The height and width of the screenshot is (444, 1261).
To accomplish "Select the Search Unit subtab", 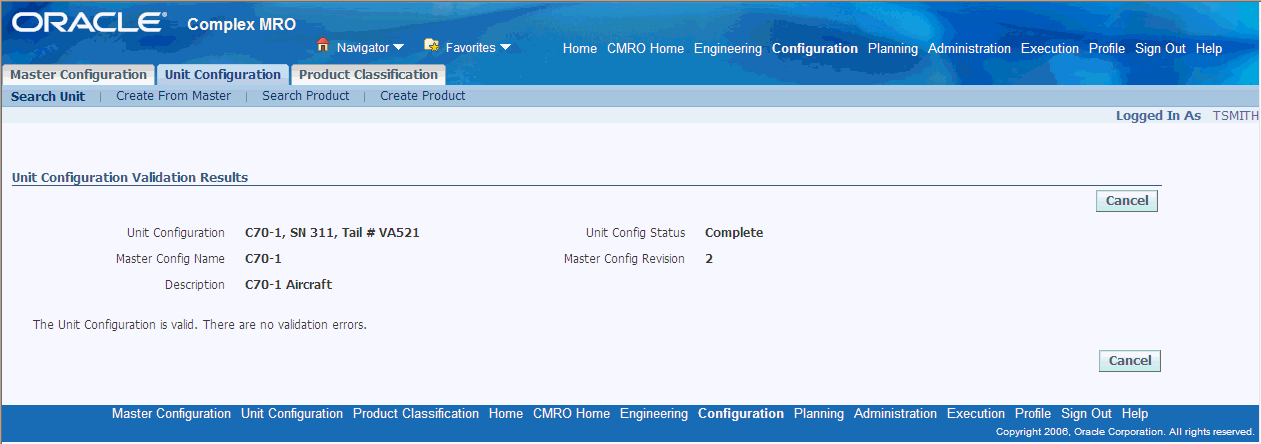I will click(x=48, y=97).
